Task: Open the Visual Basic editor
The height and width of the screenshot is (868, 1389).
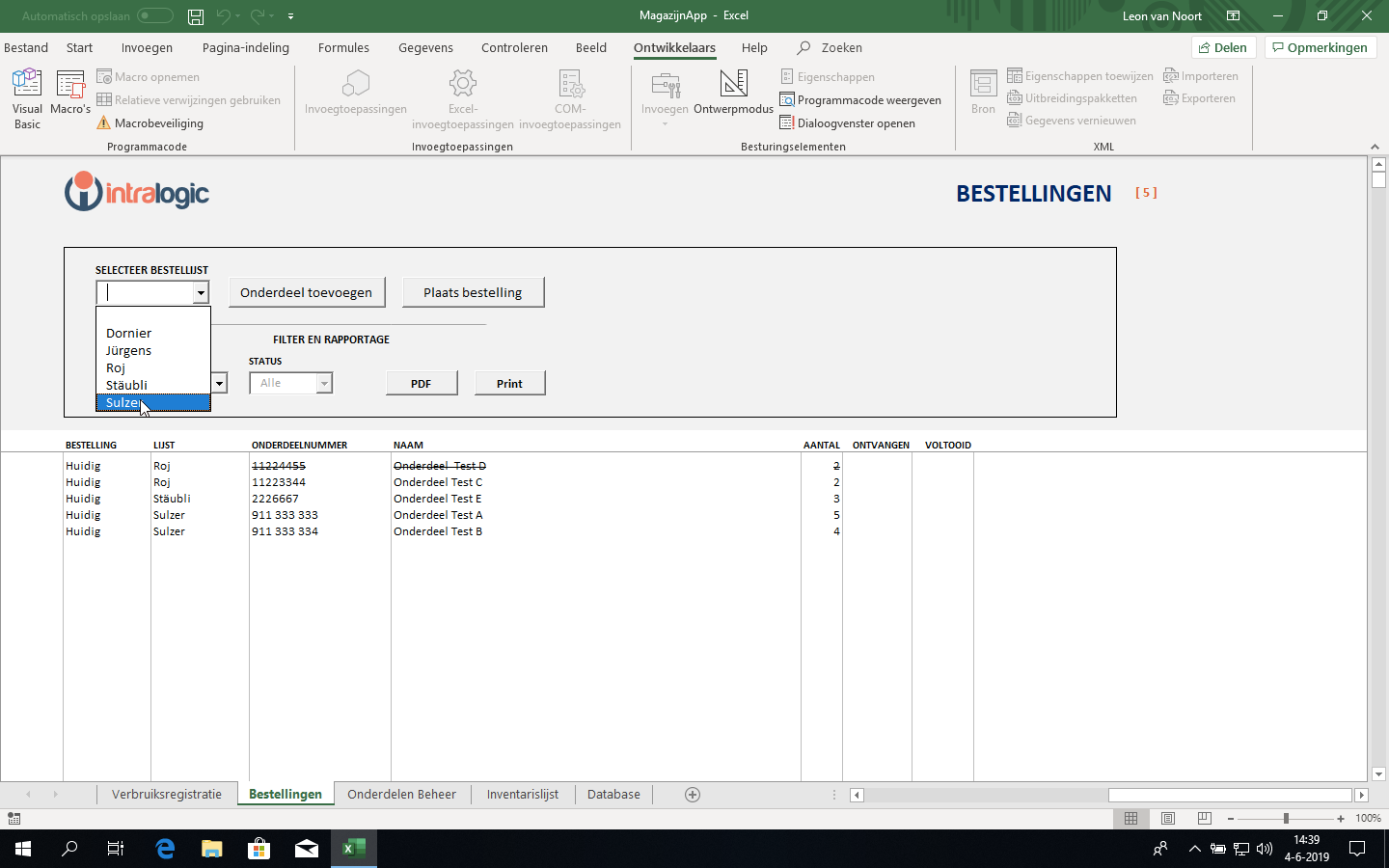Action: (27, 97)
